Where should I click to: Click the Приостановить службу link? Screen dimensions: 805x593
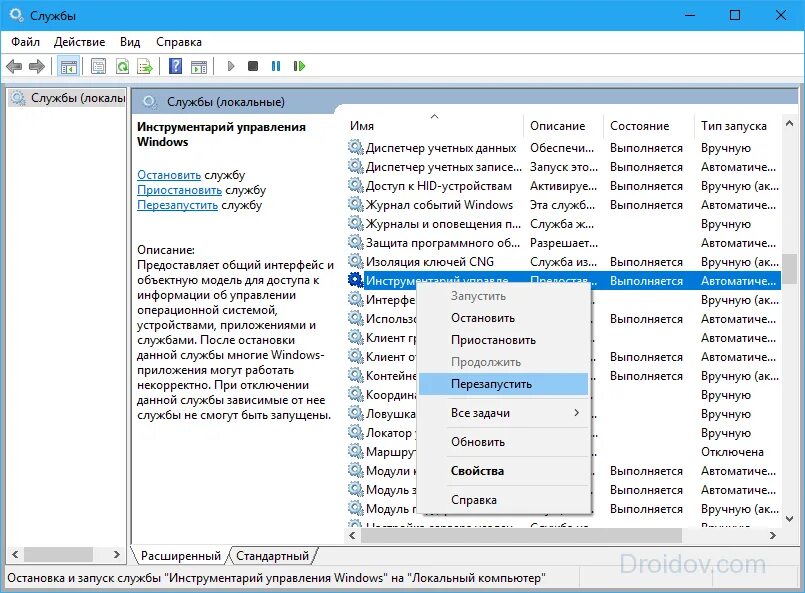click(x=179, y=190)
